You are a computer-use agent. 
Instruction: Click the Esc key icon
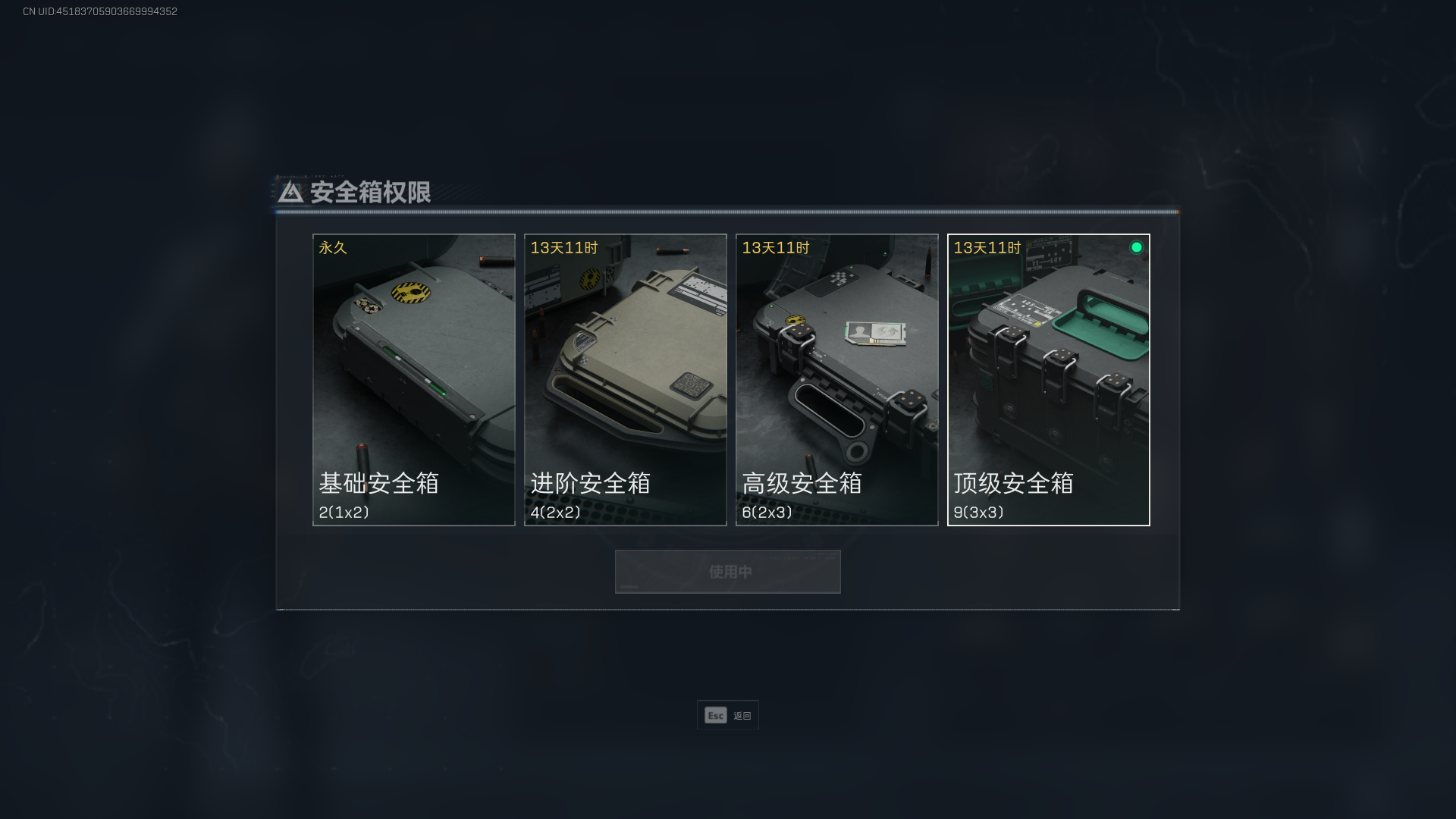(x=716, y=715)
